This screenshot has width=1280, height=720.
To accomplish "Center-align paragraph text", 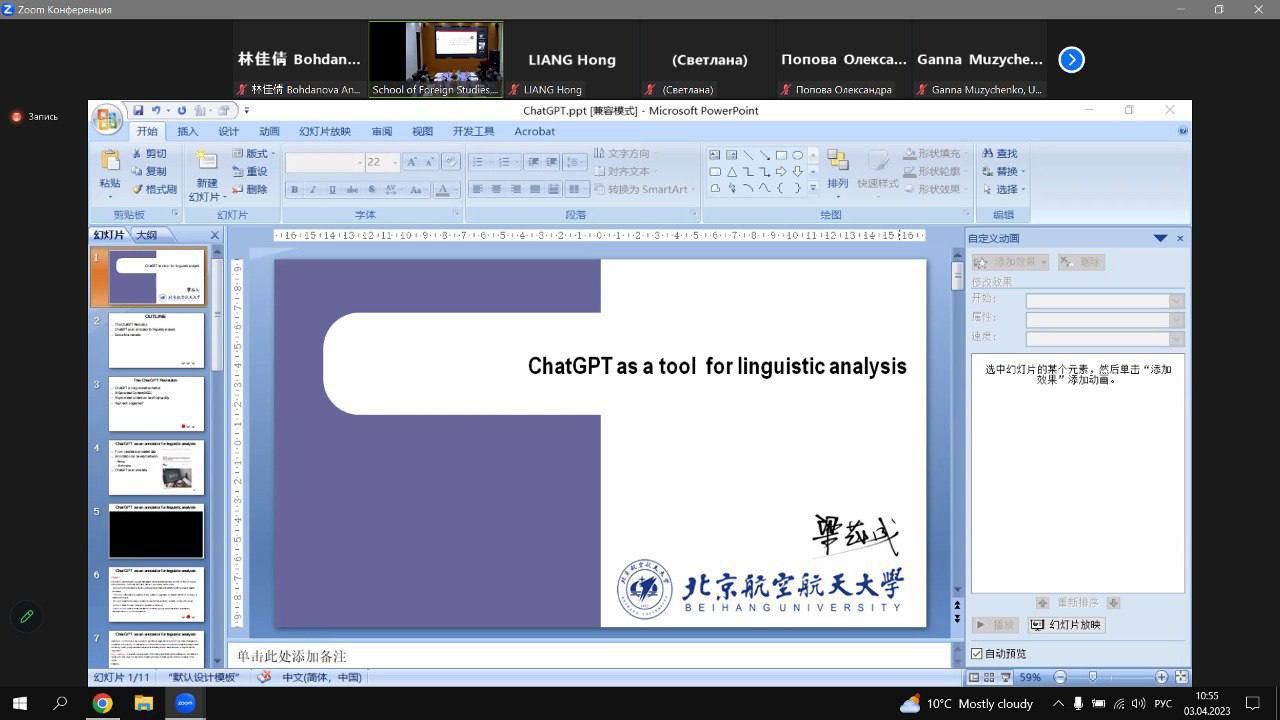I will coord(497,189).
